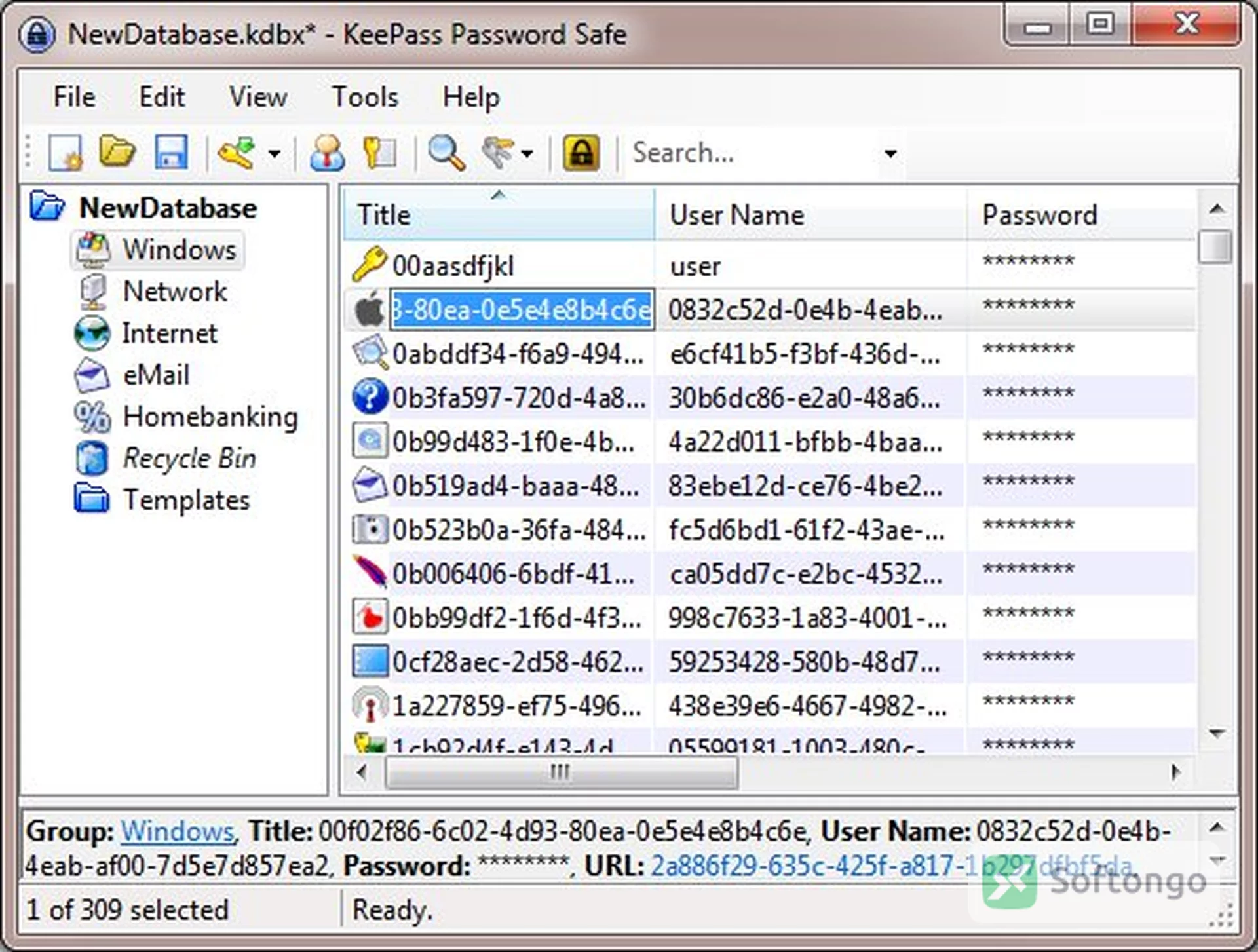The image size is (1258, 952).
Task: Lock the workspace with the padlock icon
Action: [x=581, y=153]
